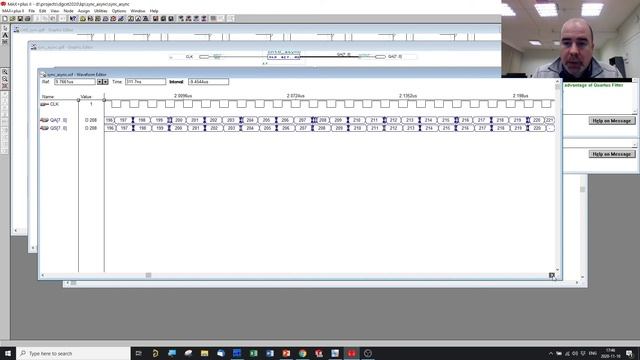Click the reference cursor handle above waveforms

tap(104, 100)
